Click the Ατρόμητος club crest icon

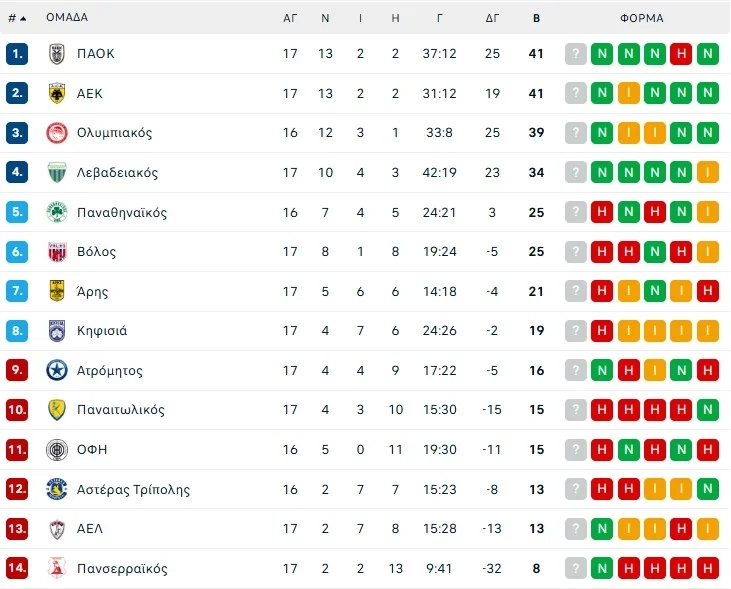pos(56,371)
